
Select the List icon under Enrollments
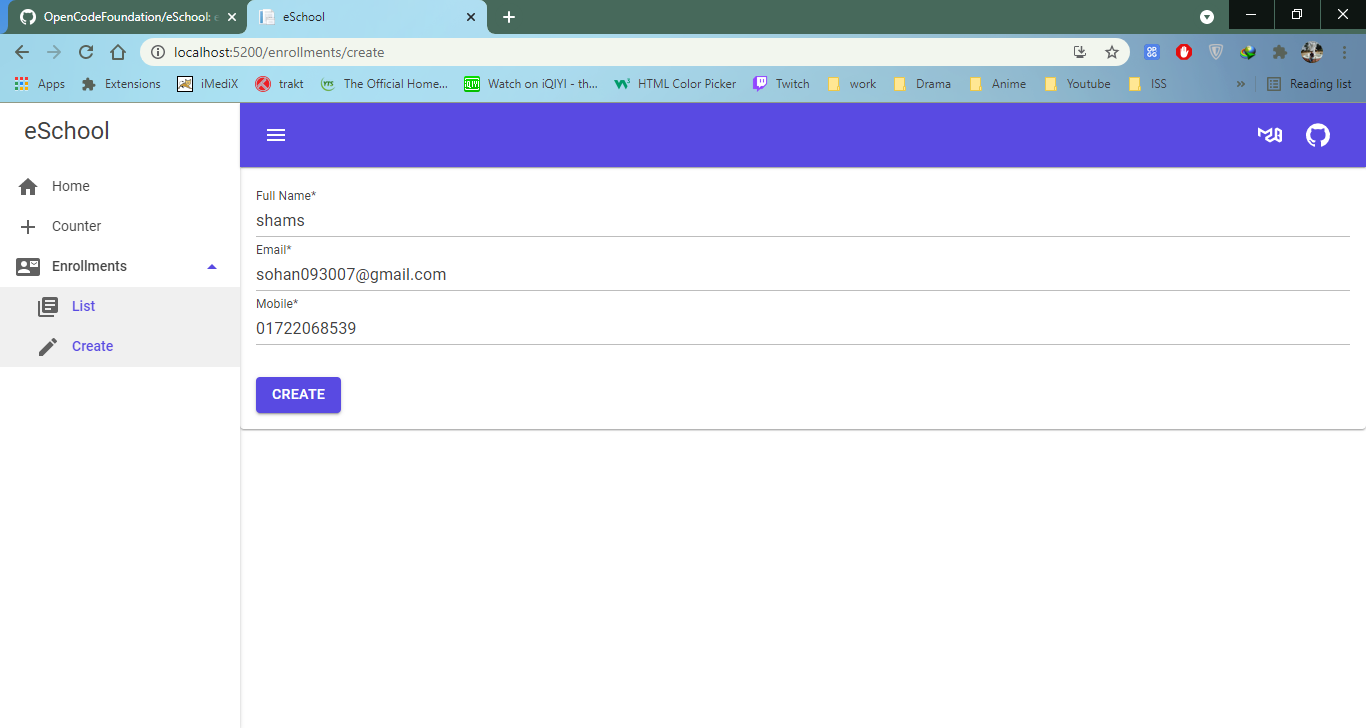tap(50, 306)
